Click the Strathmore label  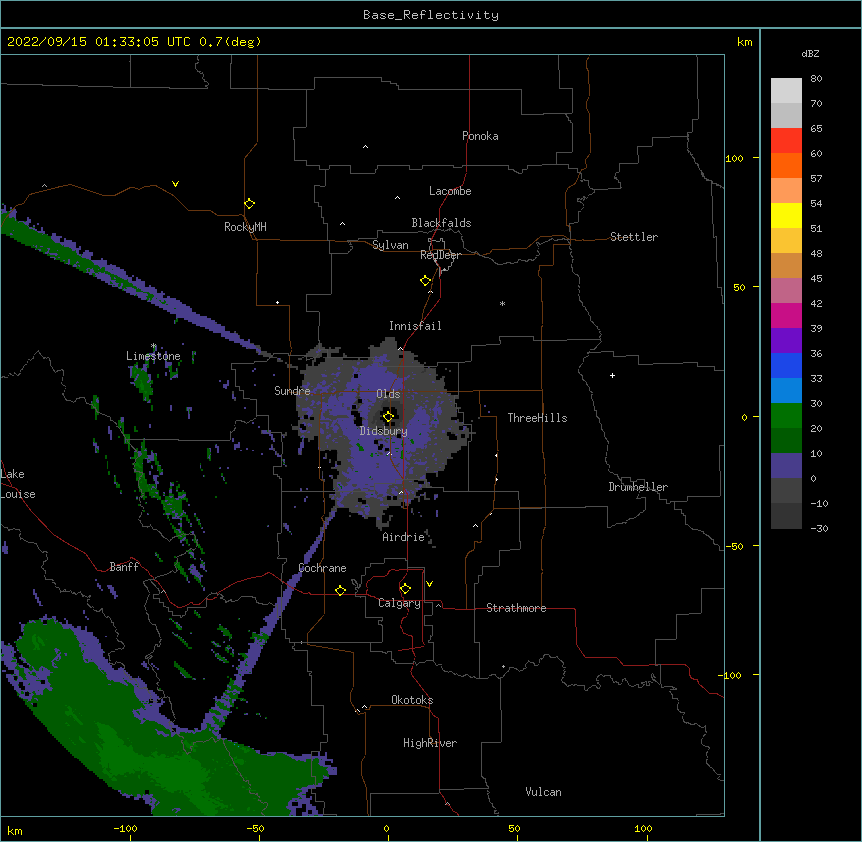pyautogui.click(x=516, y=608)
